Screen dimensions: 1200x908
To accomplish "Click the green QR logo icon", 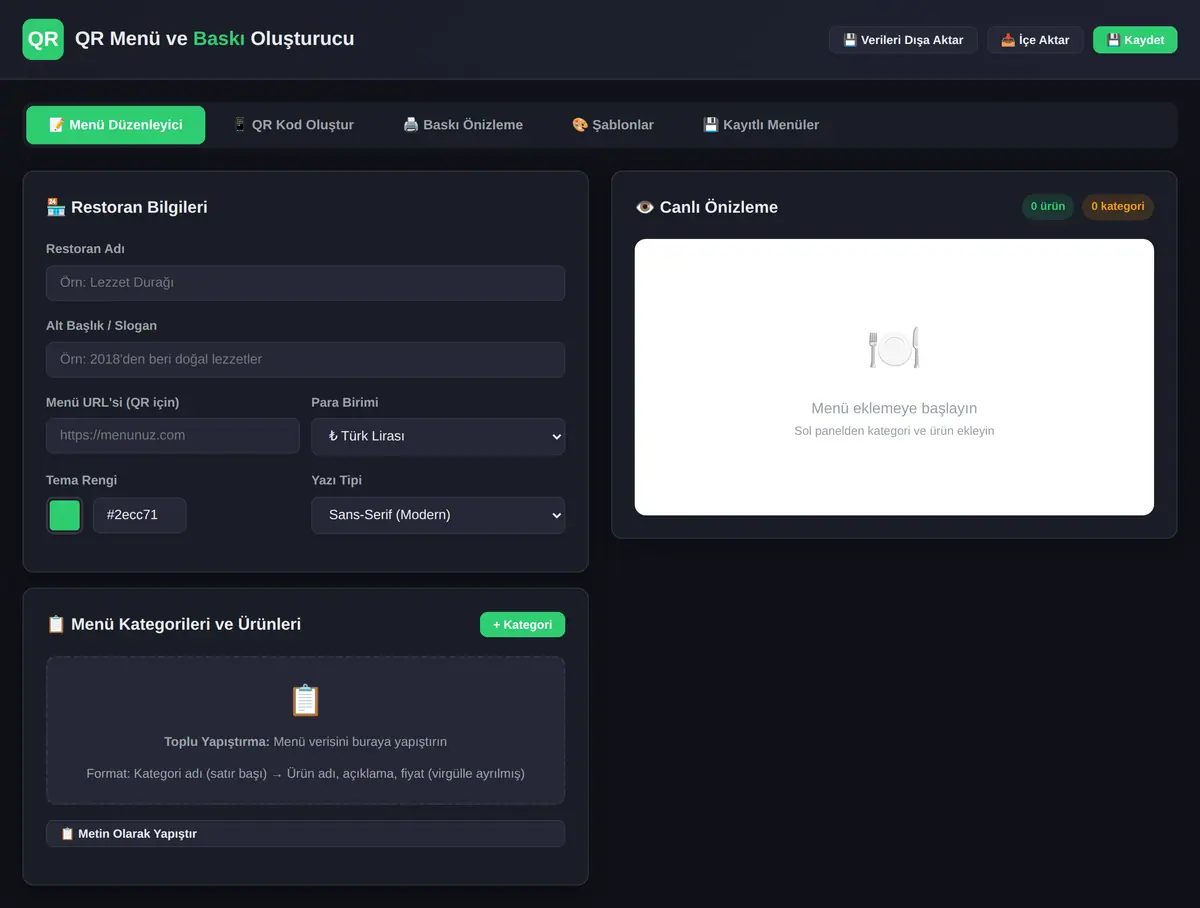I will click(43, 40).
